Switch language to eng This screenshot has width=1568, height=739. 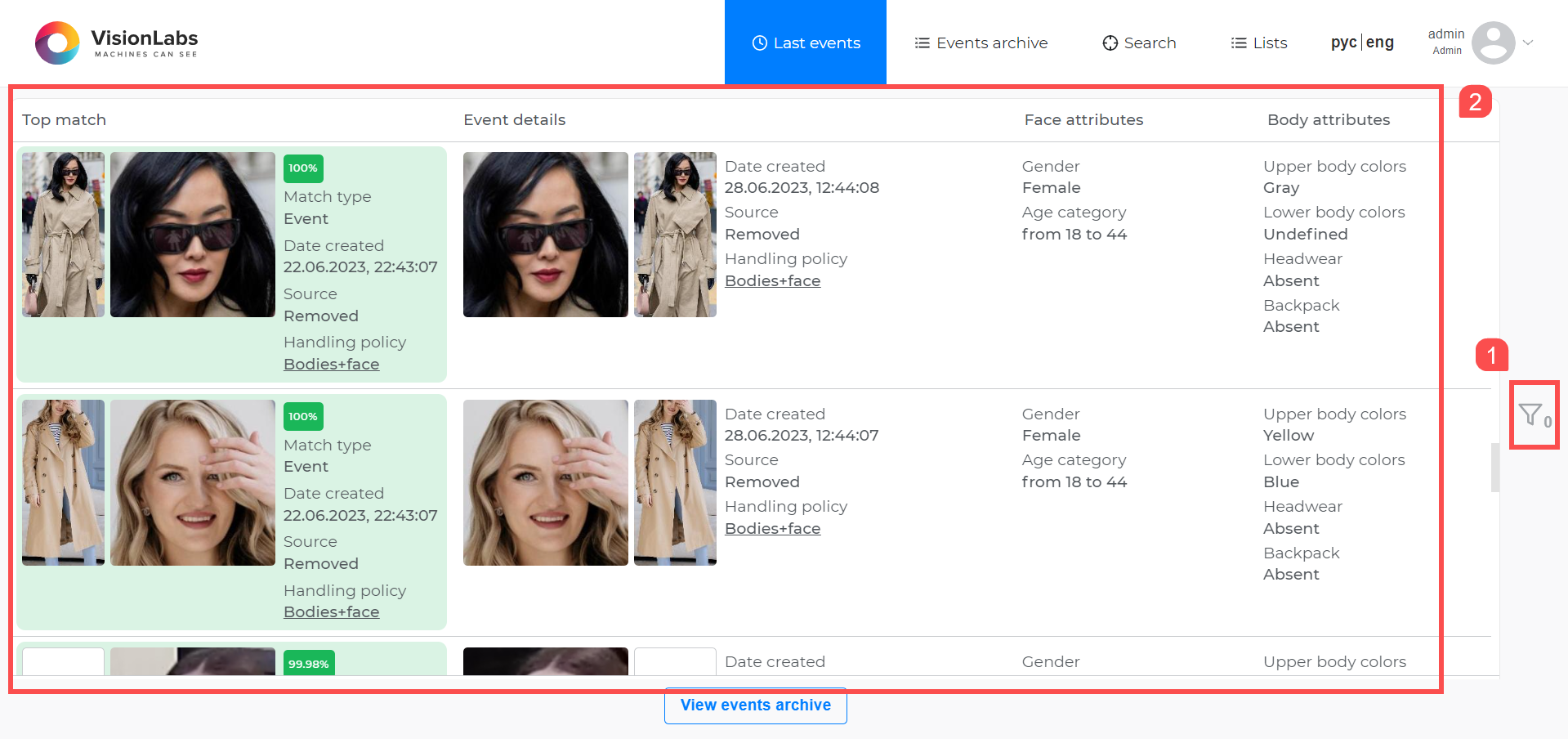point(1380,43)
